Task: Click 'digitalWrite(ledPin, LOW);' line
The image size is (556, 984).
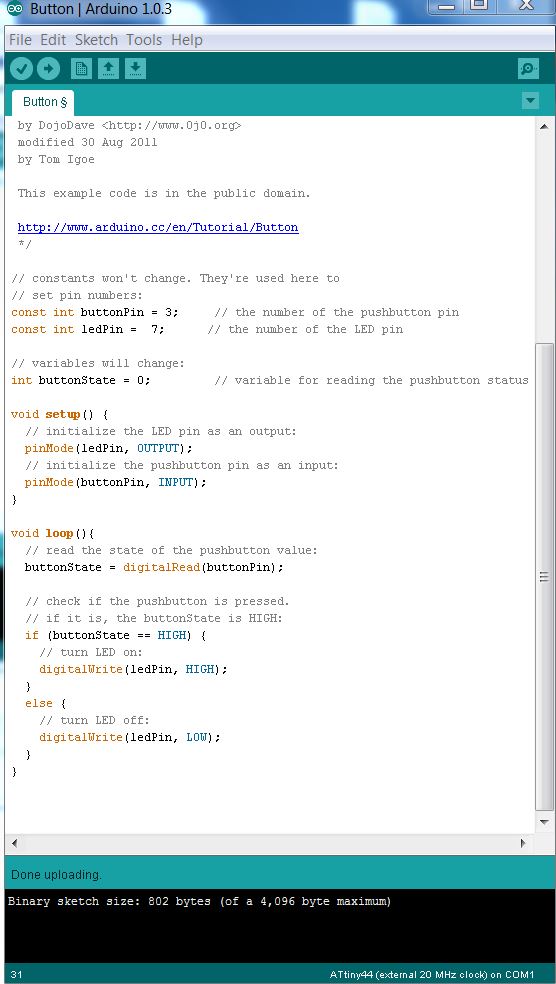Action: coord(130,737)
